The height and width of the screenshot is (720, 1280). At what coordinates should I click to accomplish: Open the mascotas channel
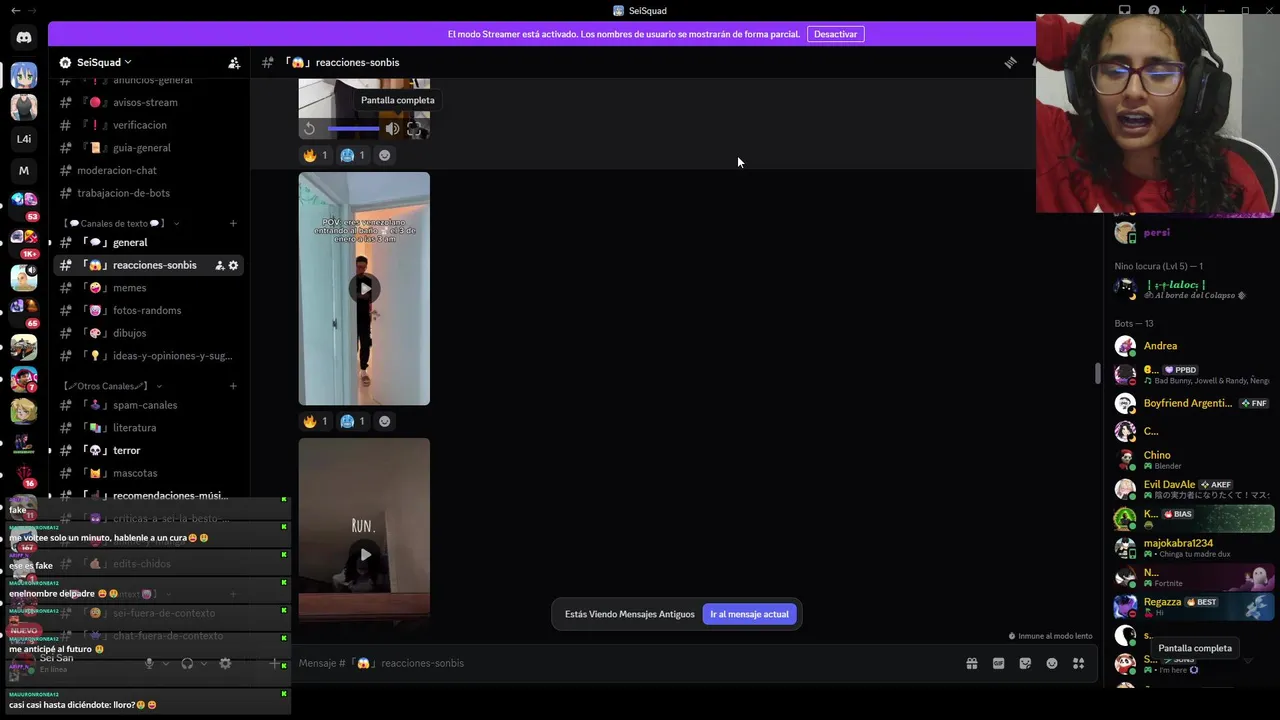148,473
